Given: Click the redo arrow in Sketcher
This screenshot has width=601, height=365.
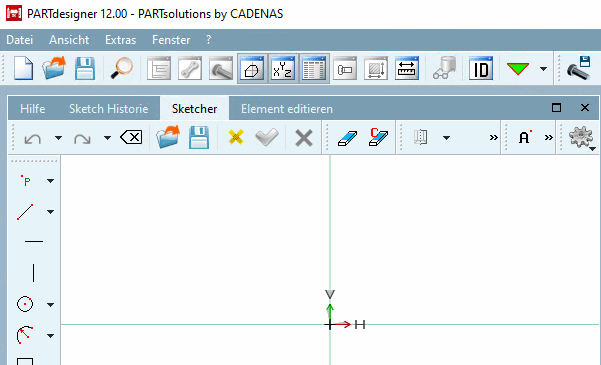Looking at the screenshot, I should pyautogui.click(x=82, y=138).
